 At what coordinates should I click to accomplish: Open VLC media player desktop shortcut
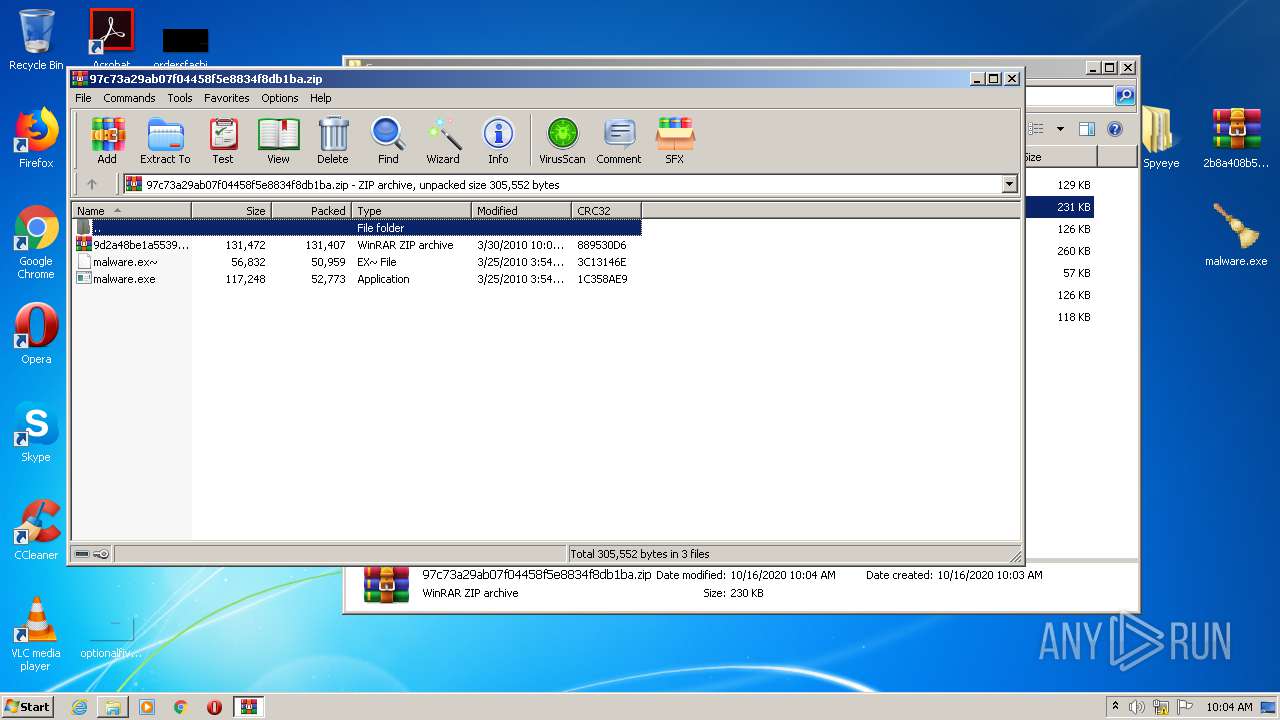point(36,634)
